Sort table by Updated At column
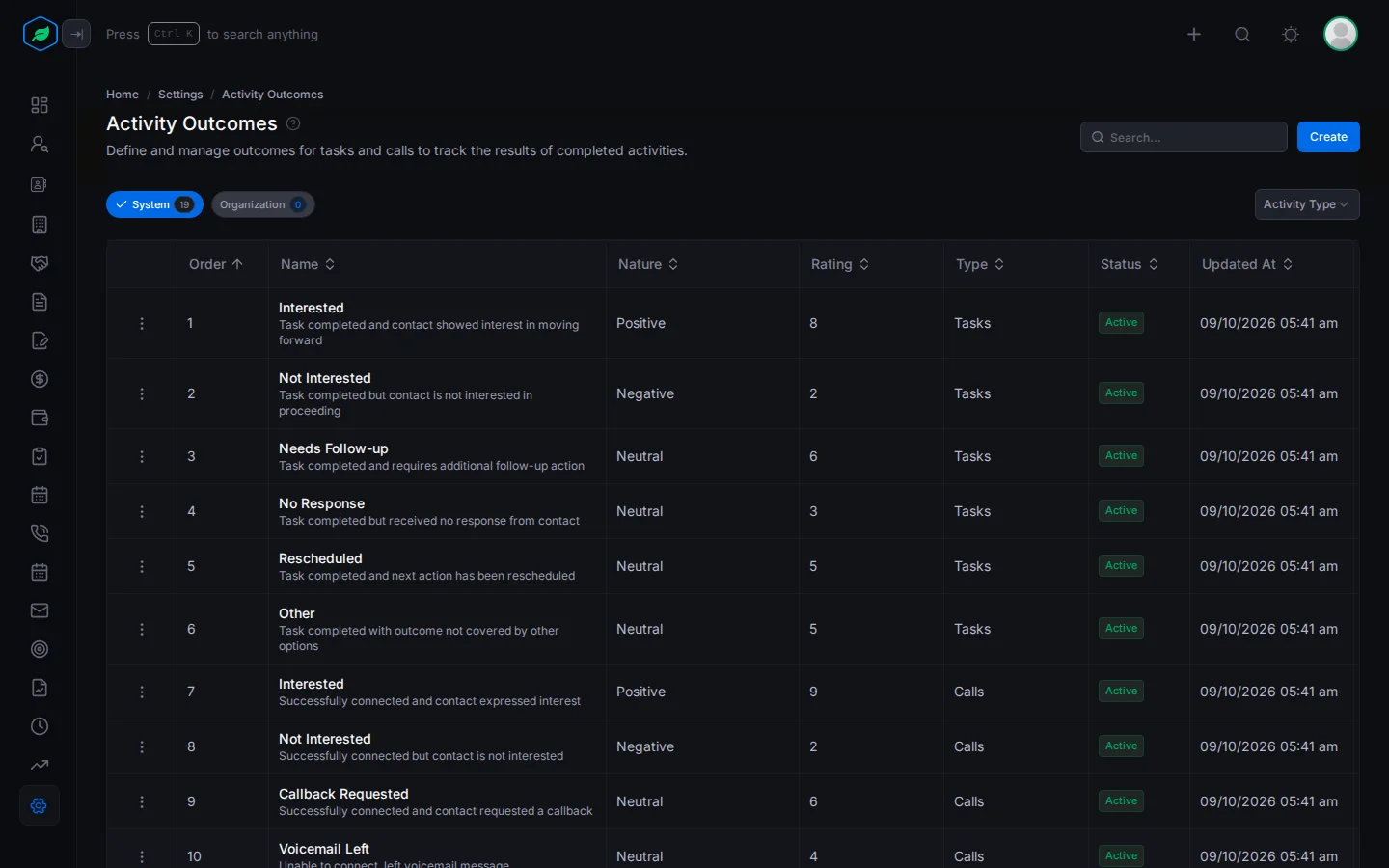 coord(1247,264)
